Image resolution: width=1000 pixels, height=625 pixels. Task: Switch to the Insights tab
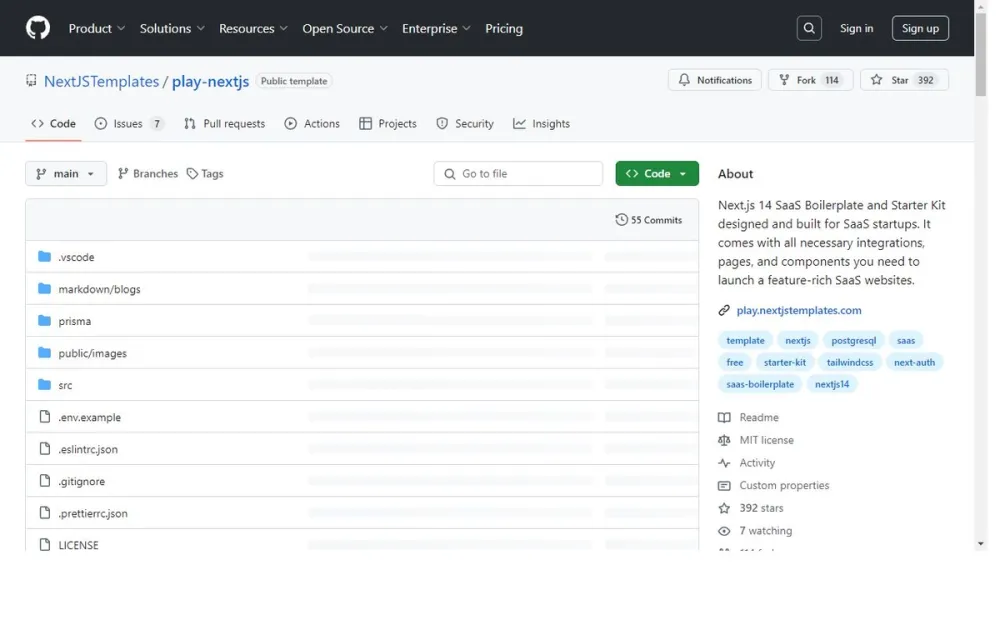(x=541, y=124)
